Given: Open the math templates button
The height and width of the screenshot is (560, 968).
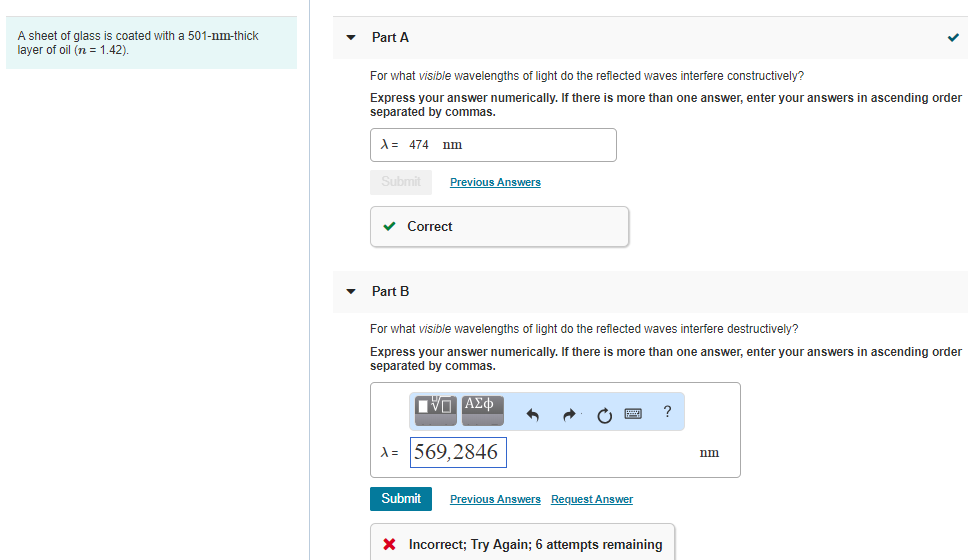Looking at the screenshot, I should pyautogui.click(x=436, y=411).
